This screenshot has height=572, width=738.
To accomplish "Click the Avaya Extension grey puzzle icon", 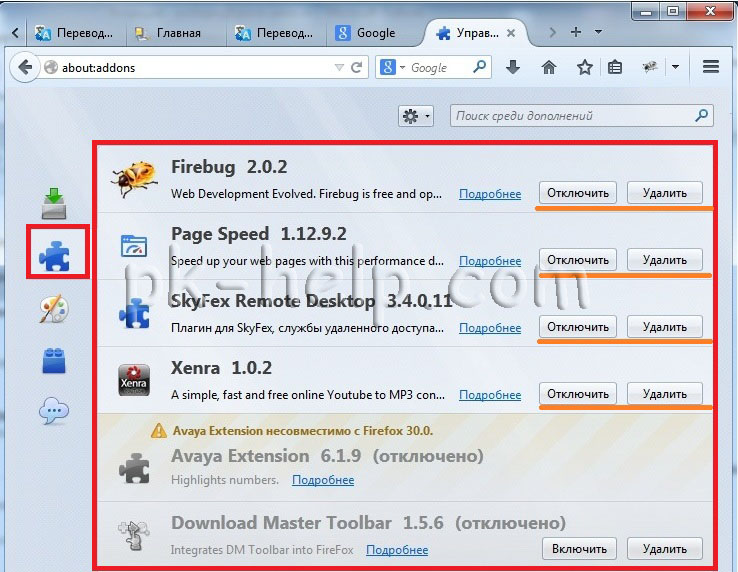I will tap(134, 468).
